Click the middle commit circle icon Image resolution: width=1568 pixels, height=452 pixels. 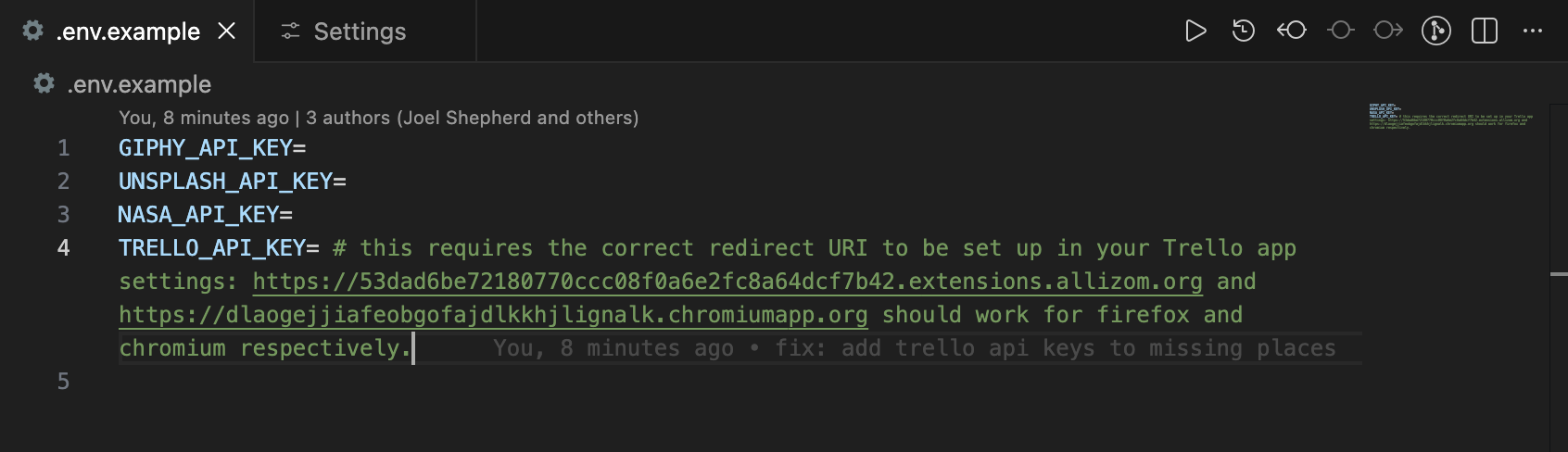coord(1340,31)
